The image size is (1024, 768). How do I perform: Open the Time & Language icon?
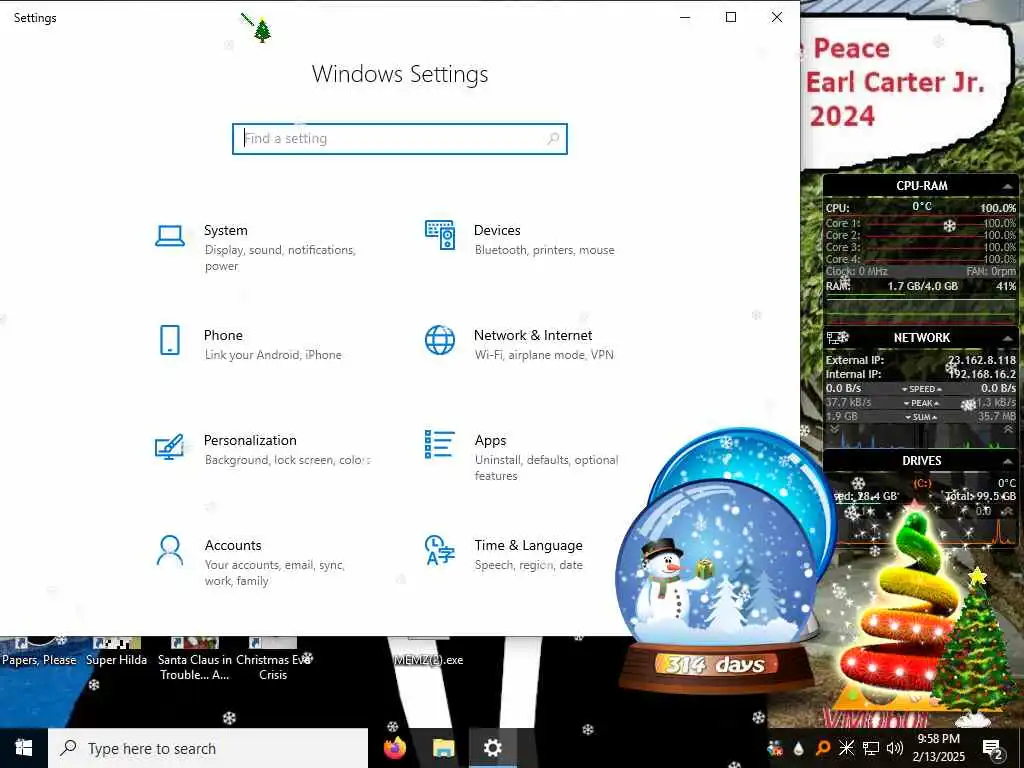(440, 550)
